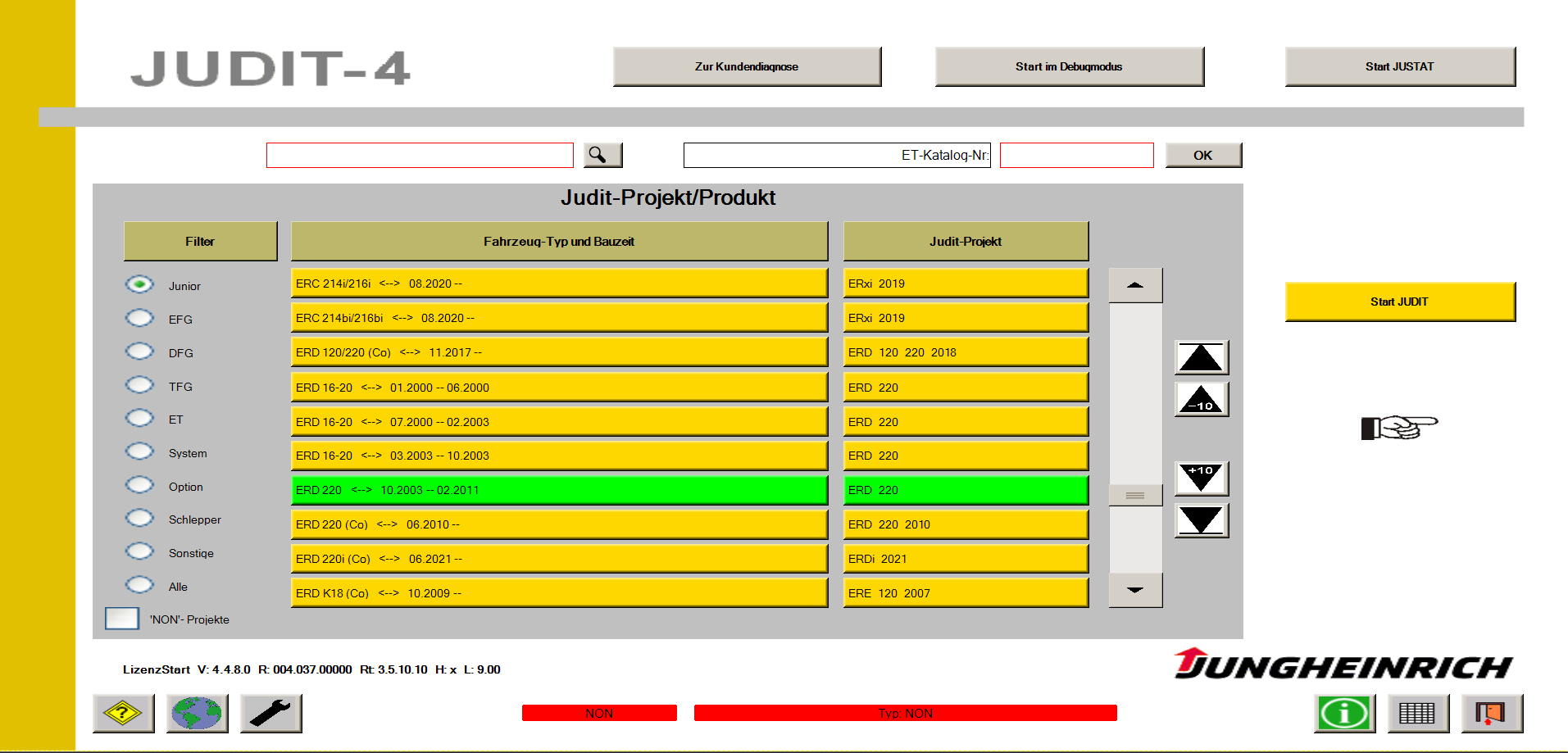Select row ERD 16-20 03.2003 -- 10.2003
1568x753 pixels.
[559, 456]
